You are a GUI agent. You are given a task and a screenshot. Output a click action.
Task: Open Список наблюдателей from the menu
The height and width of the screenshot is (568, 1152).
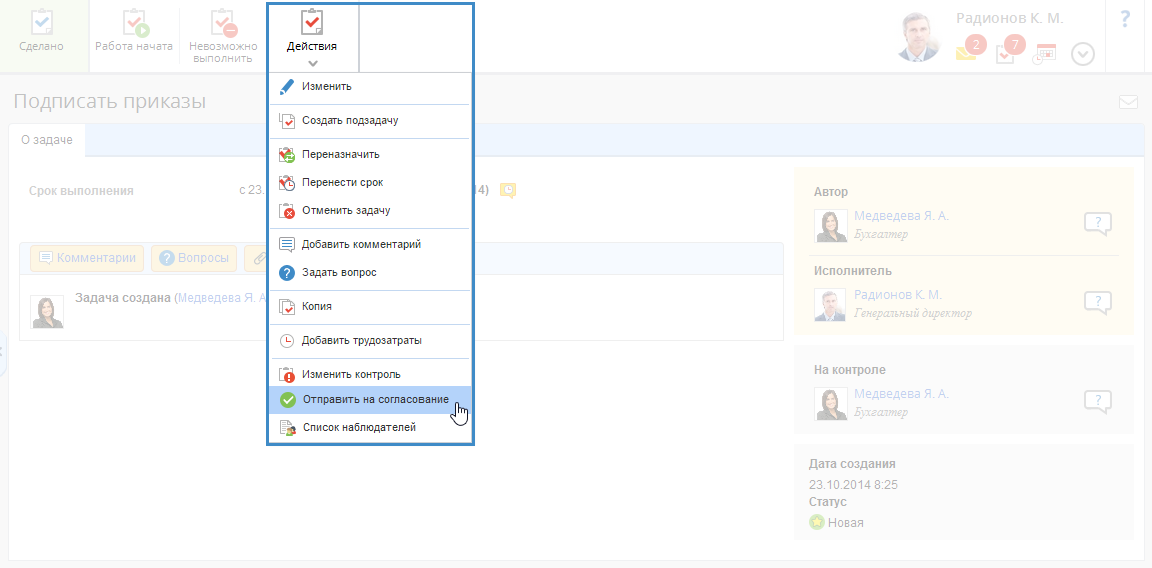coord(358,428)
